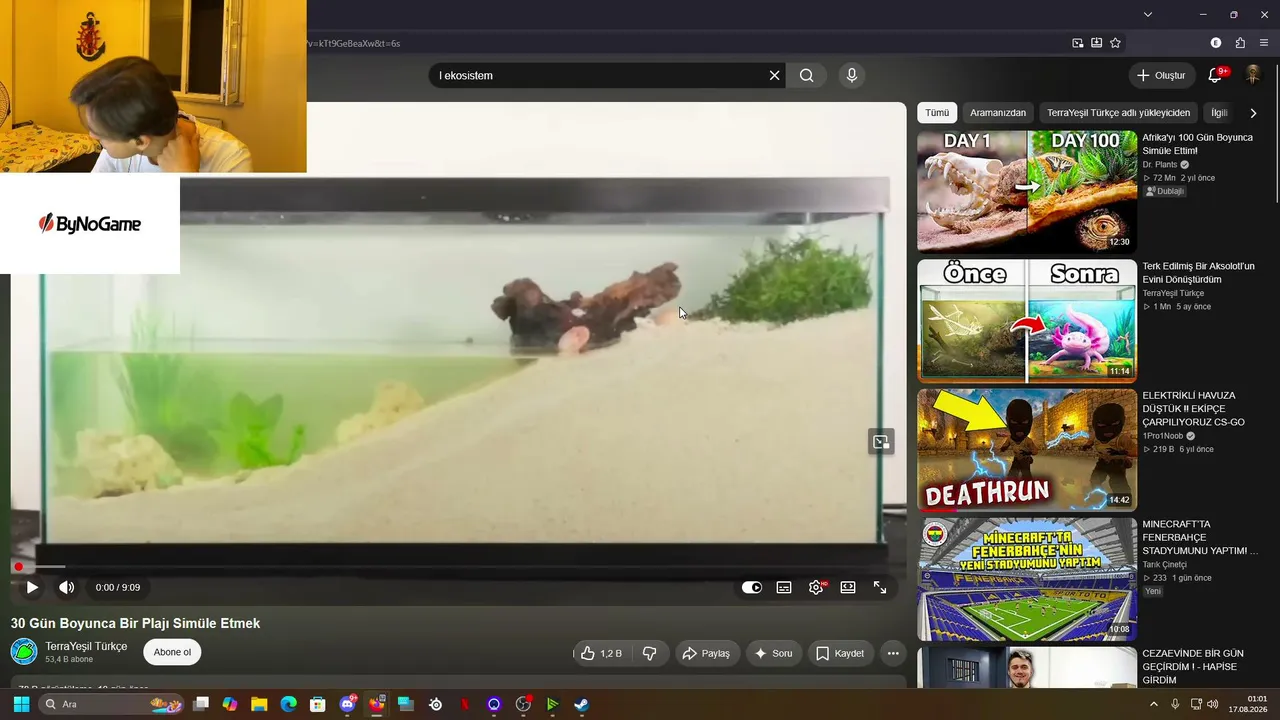Screen dimensions: 1280x720
Task: Share the video with Paylaş
Action: (706, 653)
